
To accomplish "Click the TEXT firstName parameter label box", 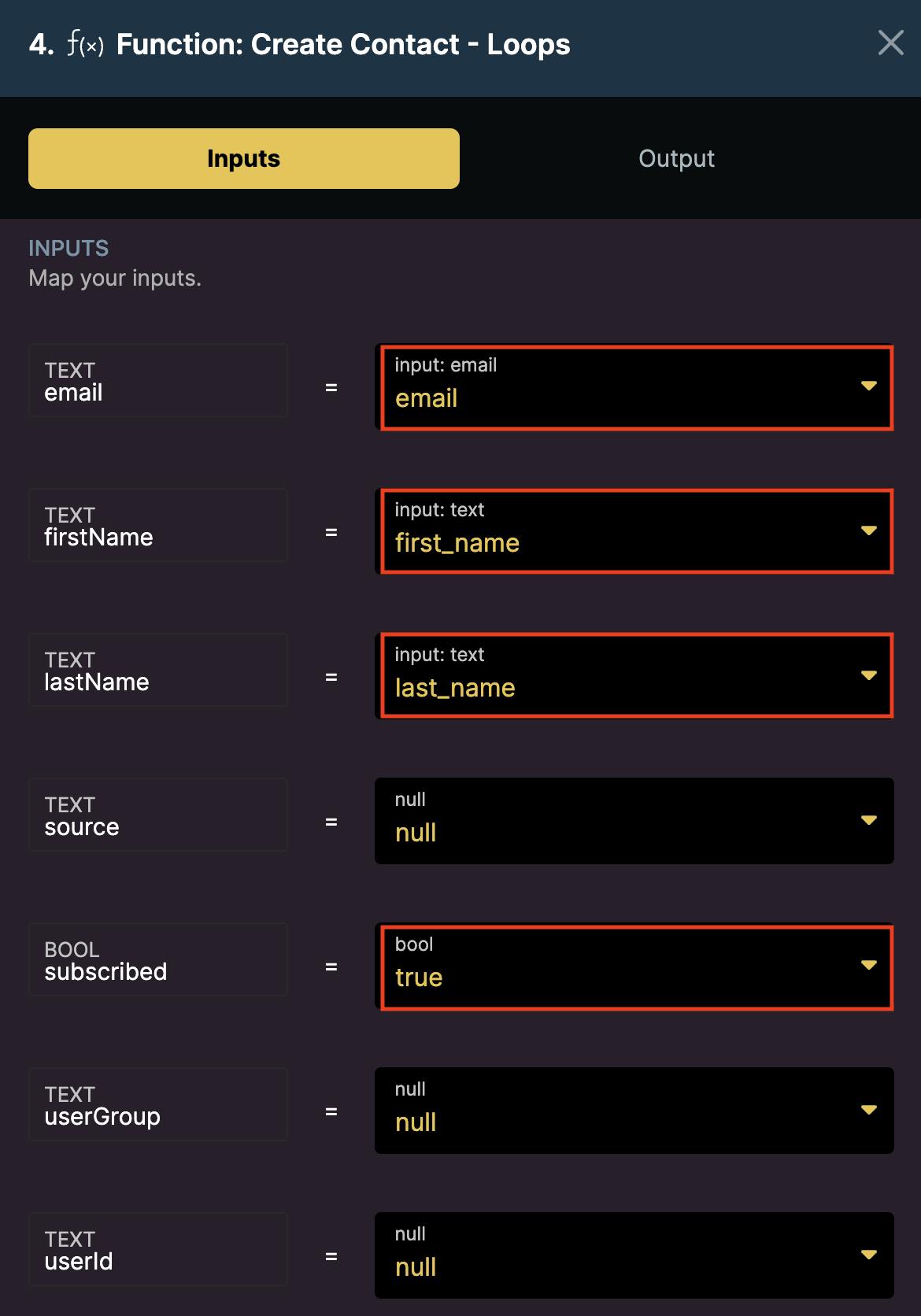I will coord(158,526).
